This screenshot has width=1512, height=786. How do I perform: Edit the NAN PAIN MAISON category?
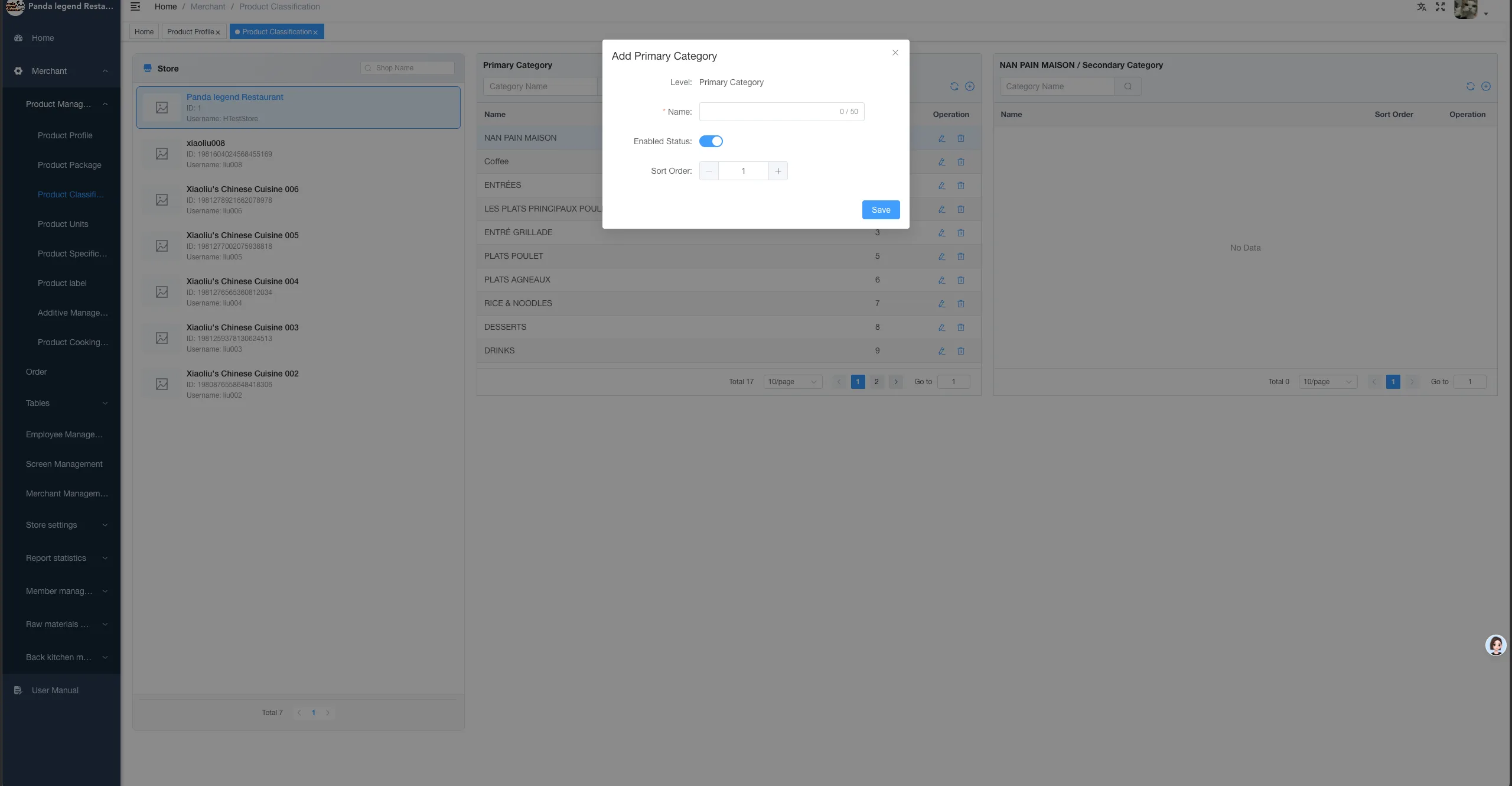click(942, 138)
